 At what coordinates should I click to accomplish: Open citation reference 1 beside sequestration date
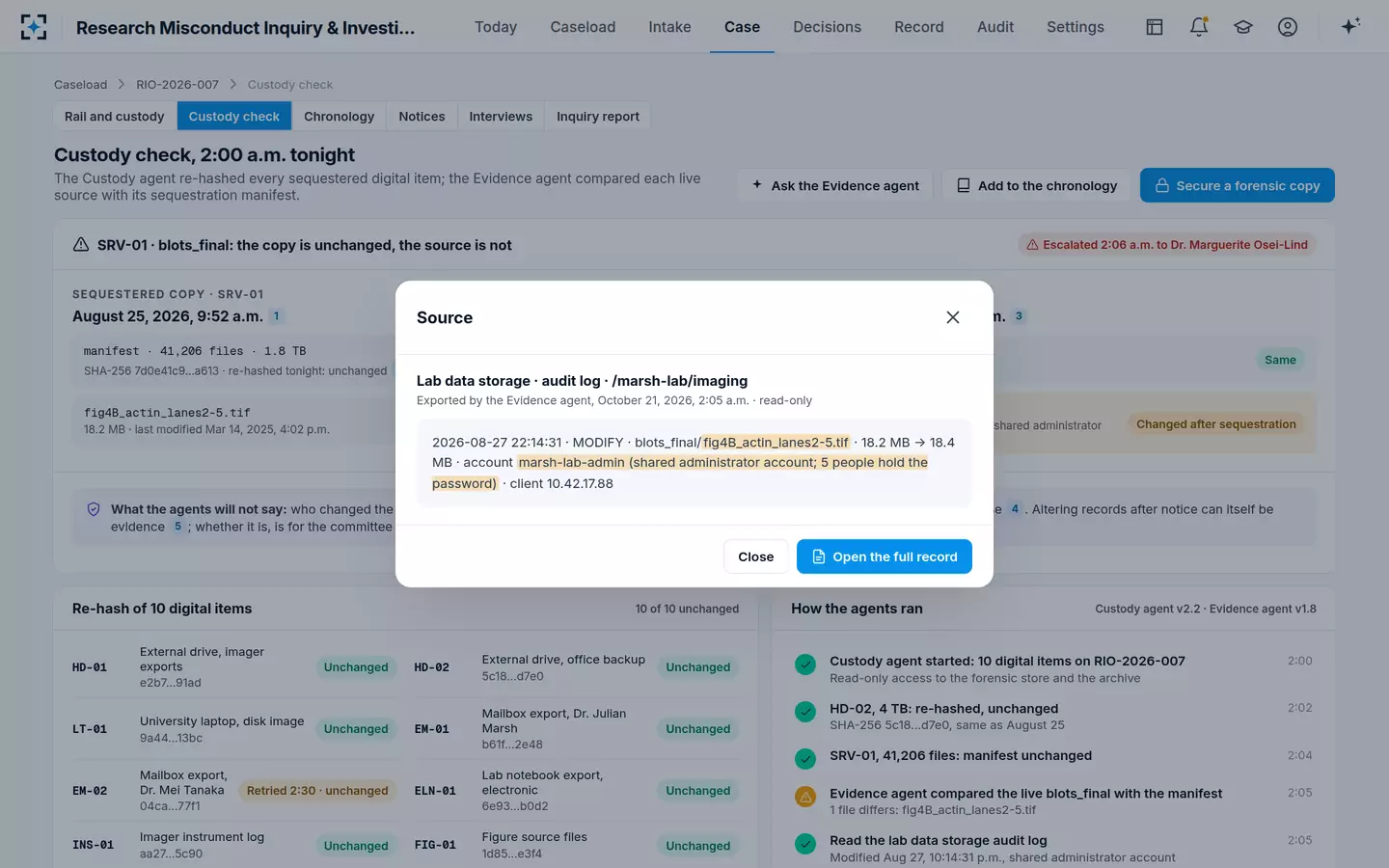pyautogui.click(x=276, y=316)
